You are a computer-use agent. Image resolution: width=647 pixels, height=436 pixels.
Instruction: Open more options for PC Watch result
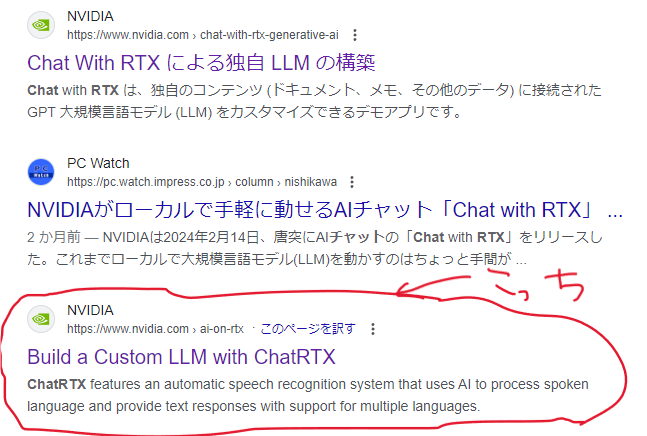(x=352, y=182)
